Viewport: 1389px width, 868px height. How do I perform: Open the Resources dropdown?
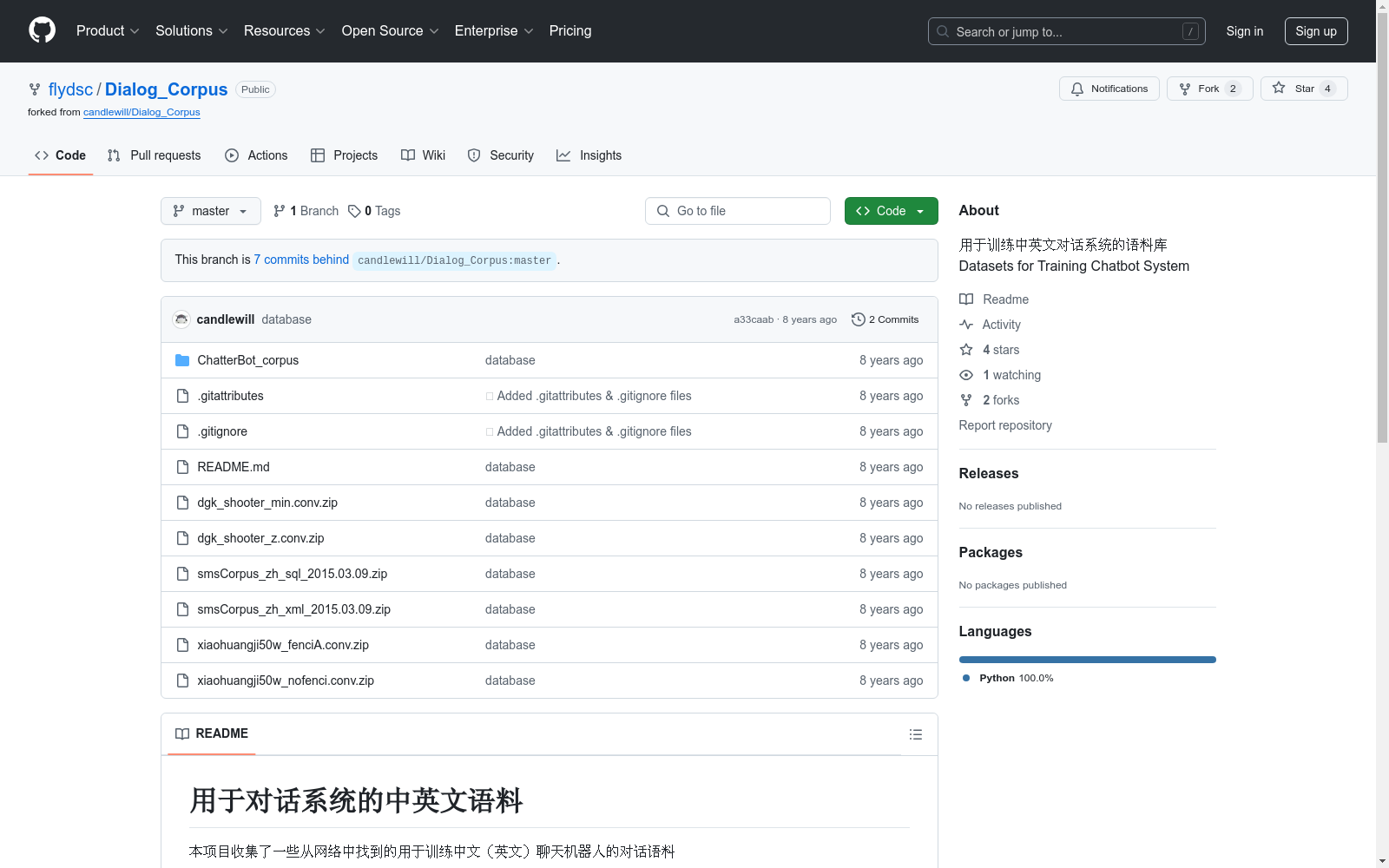point(285,31)
